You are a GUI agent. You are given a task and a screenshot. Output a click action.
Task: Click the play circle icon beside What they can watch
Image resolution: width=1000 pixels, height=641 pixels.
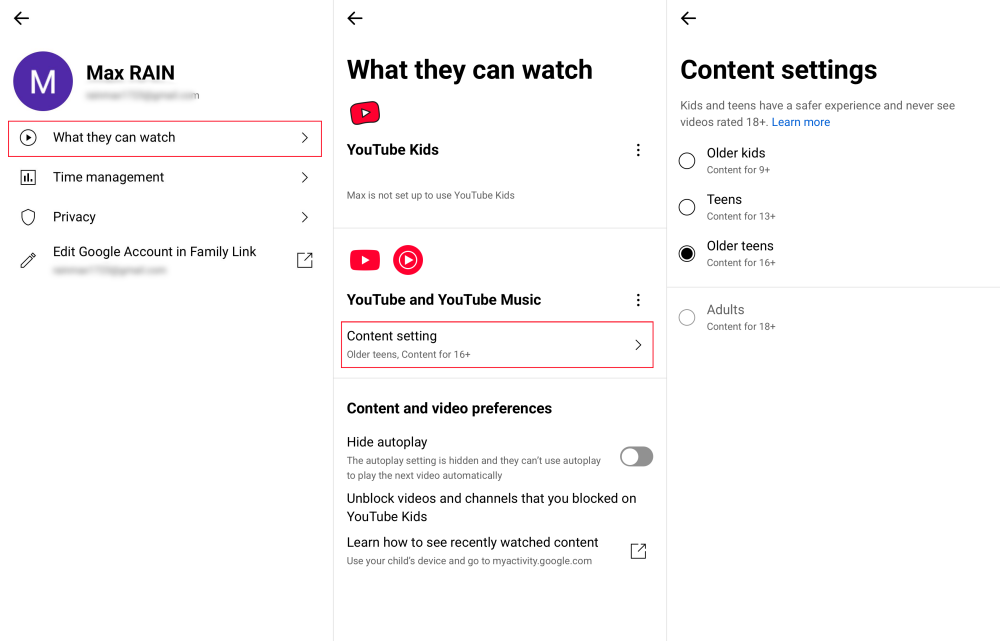point(28,138)
